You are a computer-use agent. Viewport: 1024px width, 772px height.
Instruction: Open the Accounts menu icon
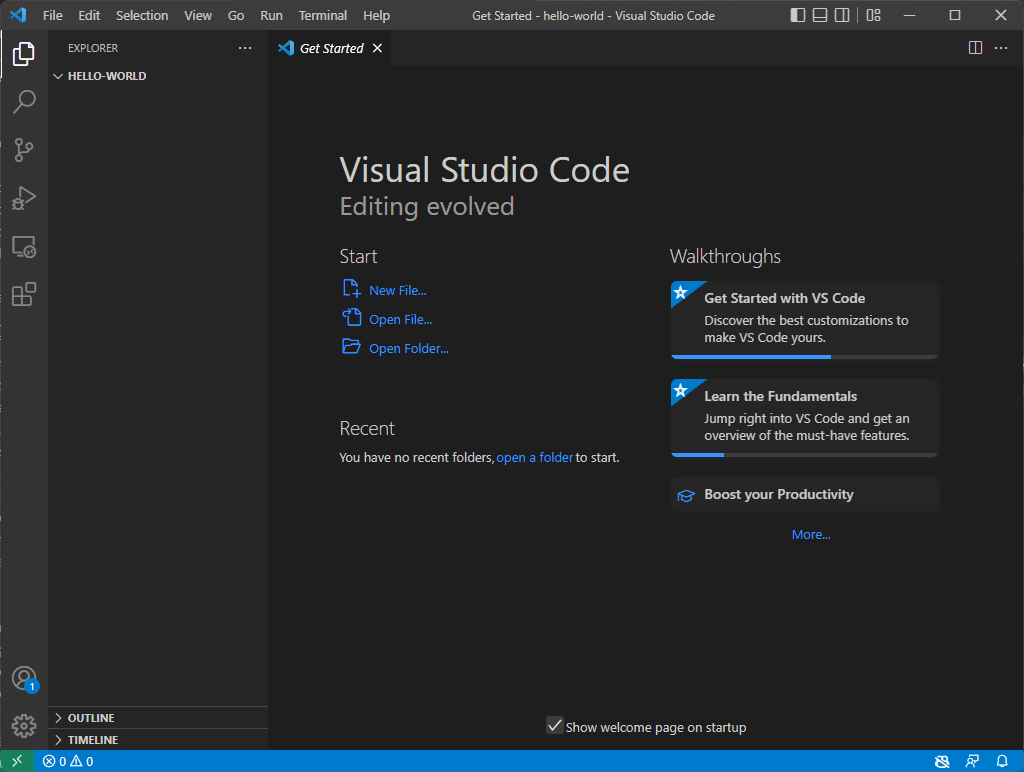click(24, 679)
